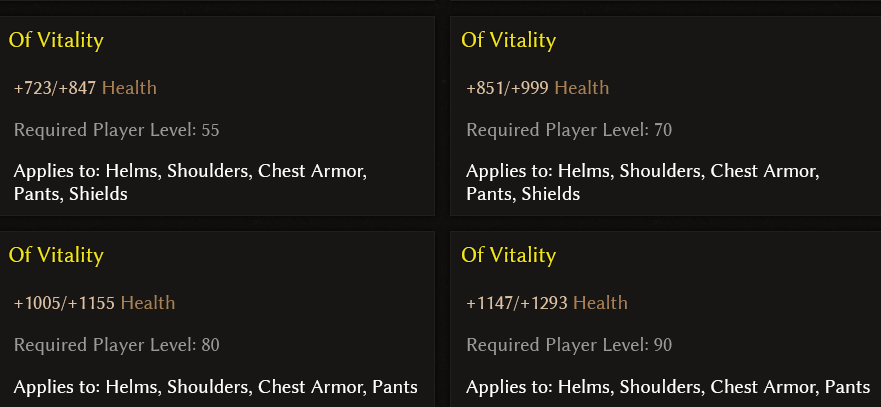This screenshot has width=881, height=407.
Task: Click Required Player Level: 90 text
Action: tap(569, 345)
